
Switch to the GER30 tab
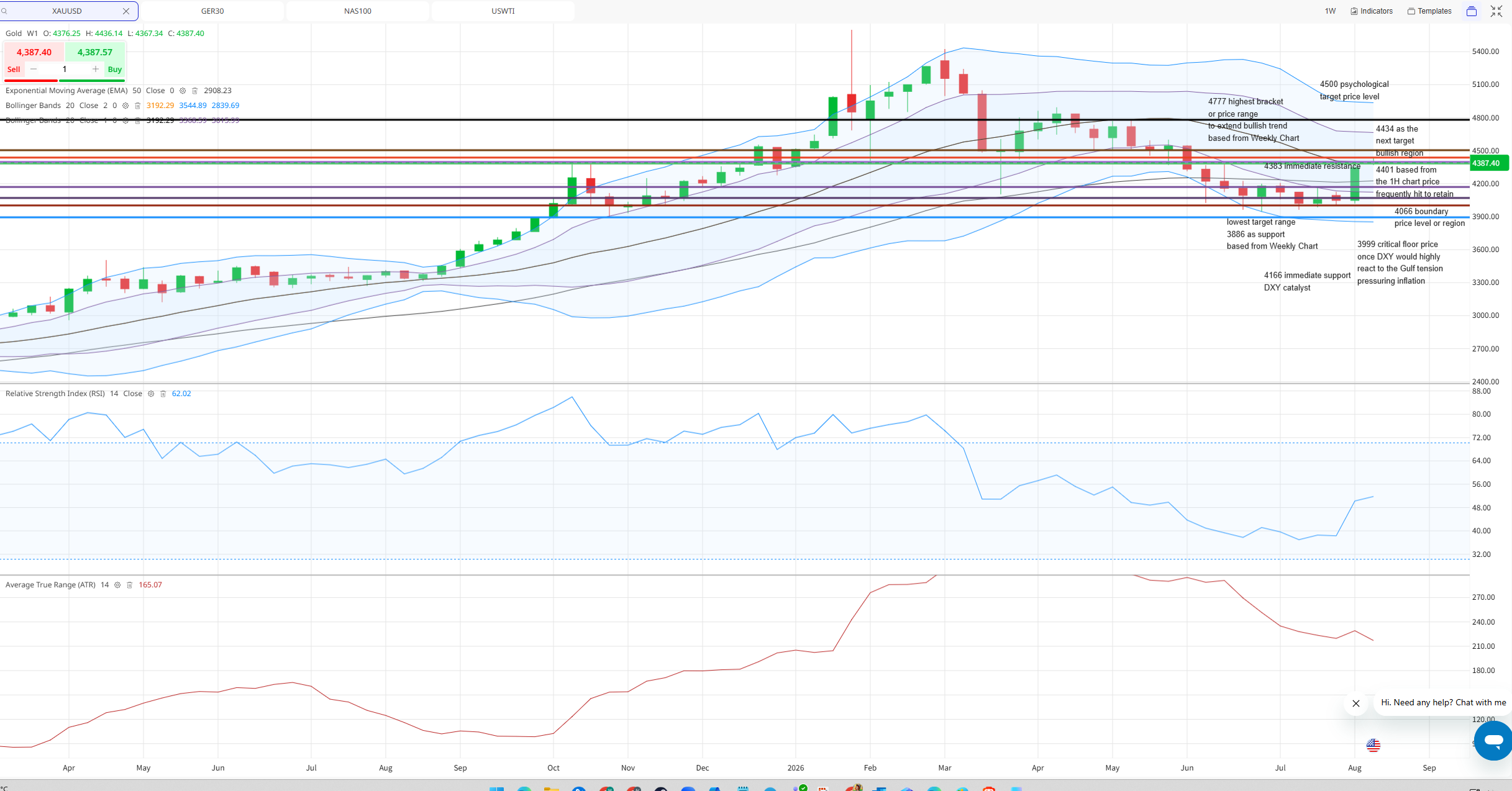(x=212, y=11)
